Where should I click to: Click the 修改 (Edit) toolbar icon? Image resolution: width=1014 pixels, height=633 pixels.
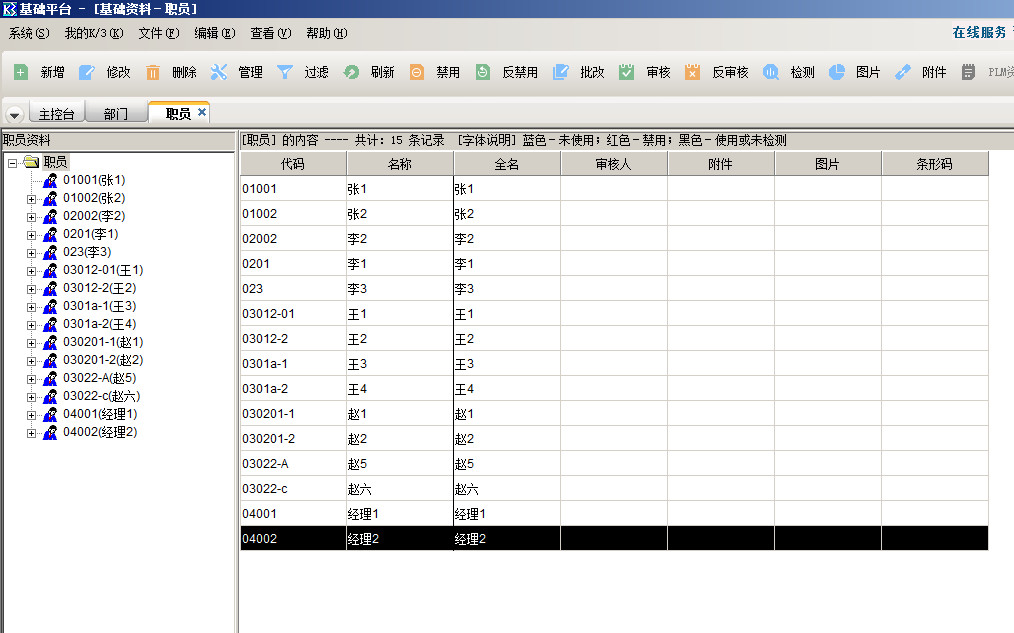[x=87, y=72]
